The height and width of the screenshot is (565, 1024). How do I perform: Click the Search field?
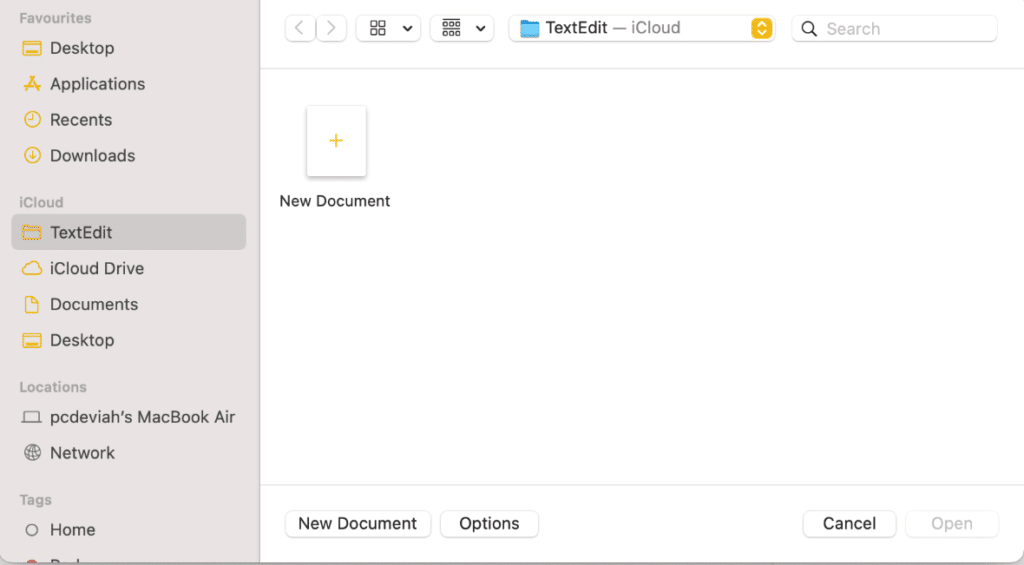905,29
